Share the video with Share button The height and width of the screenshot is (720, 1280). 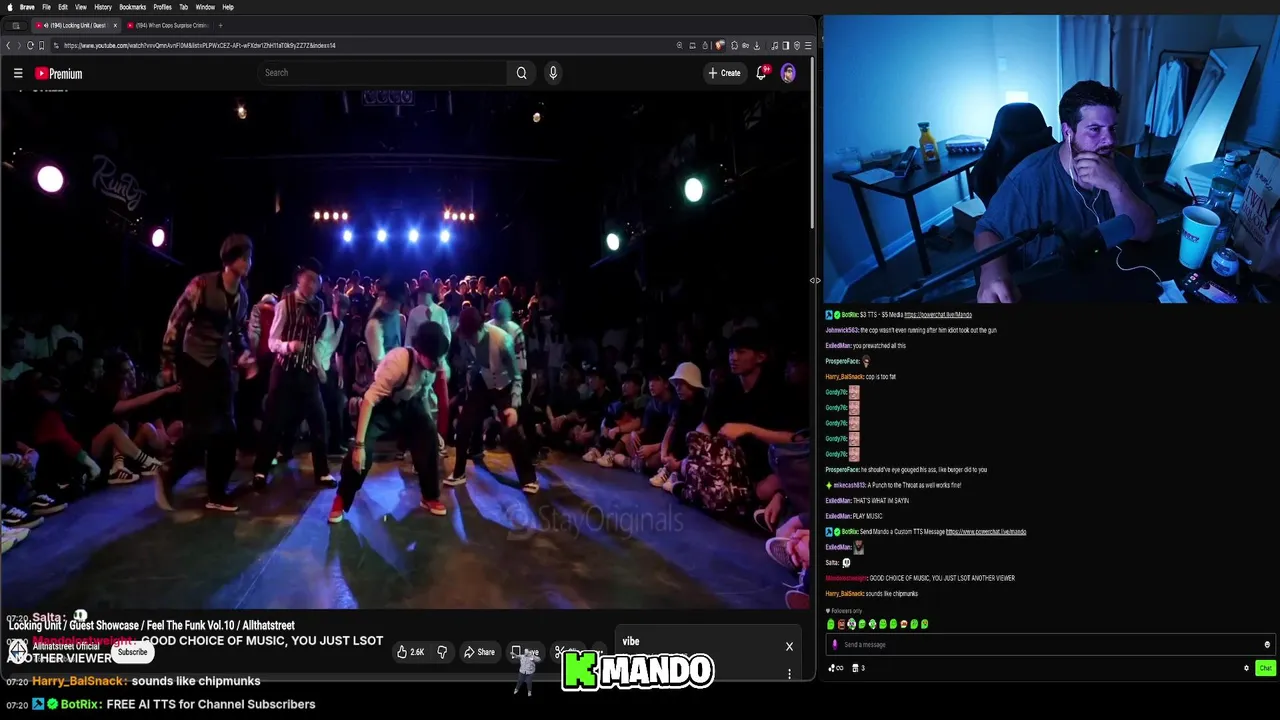479,652
